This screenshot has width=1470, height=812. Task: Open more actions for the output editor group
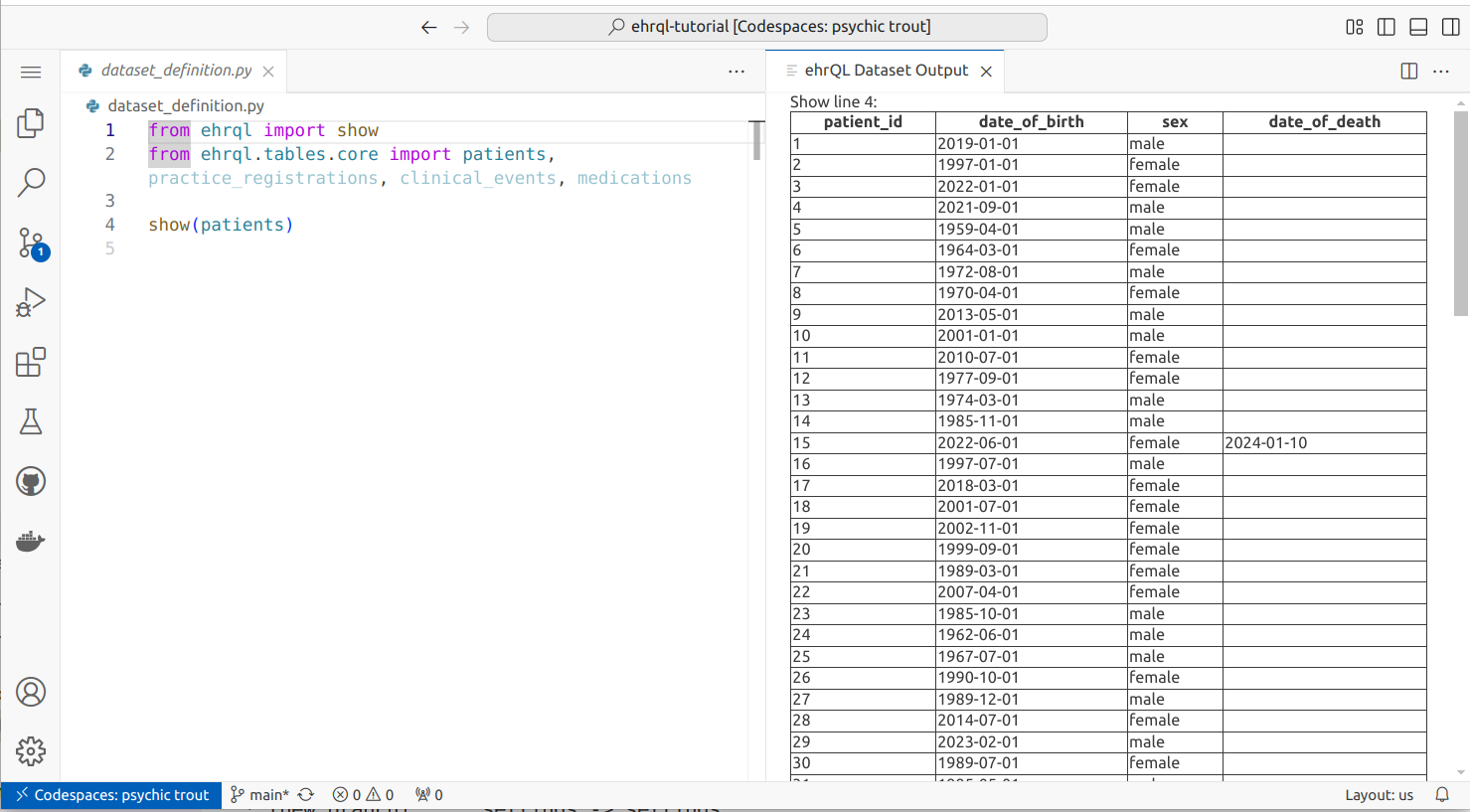pos(1442,71)
